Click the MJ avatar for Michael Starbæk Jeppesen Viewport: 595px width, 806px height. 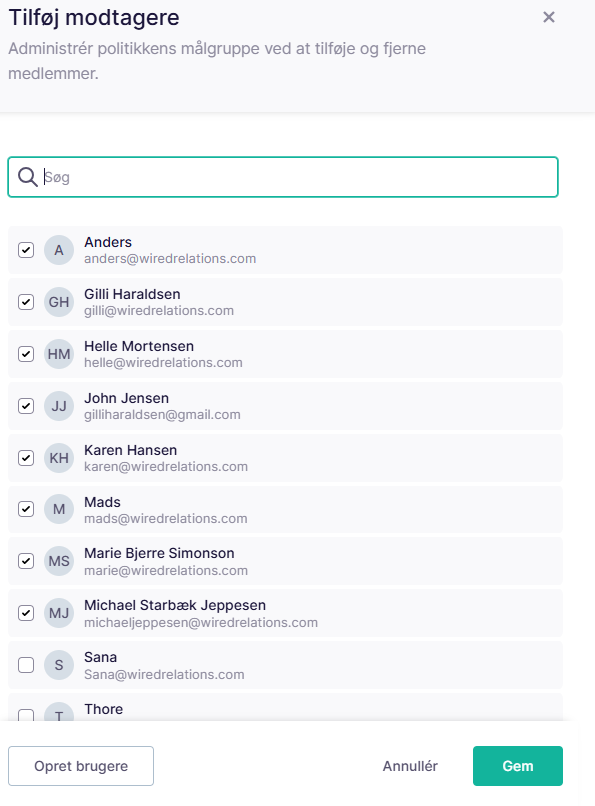(x=59, y=613)
